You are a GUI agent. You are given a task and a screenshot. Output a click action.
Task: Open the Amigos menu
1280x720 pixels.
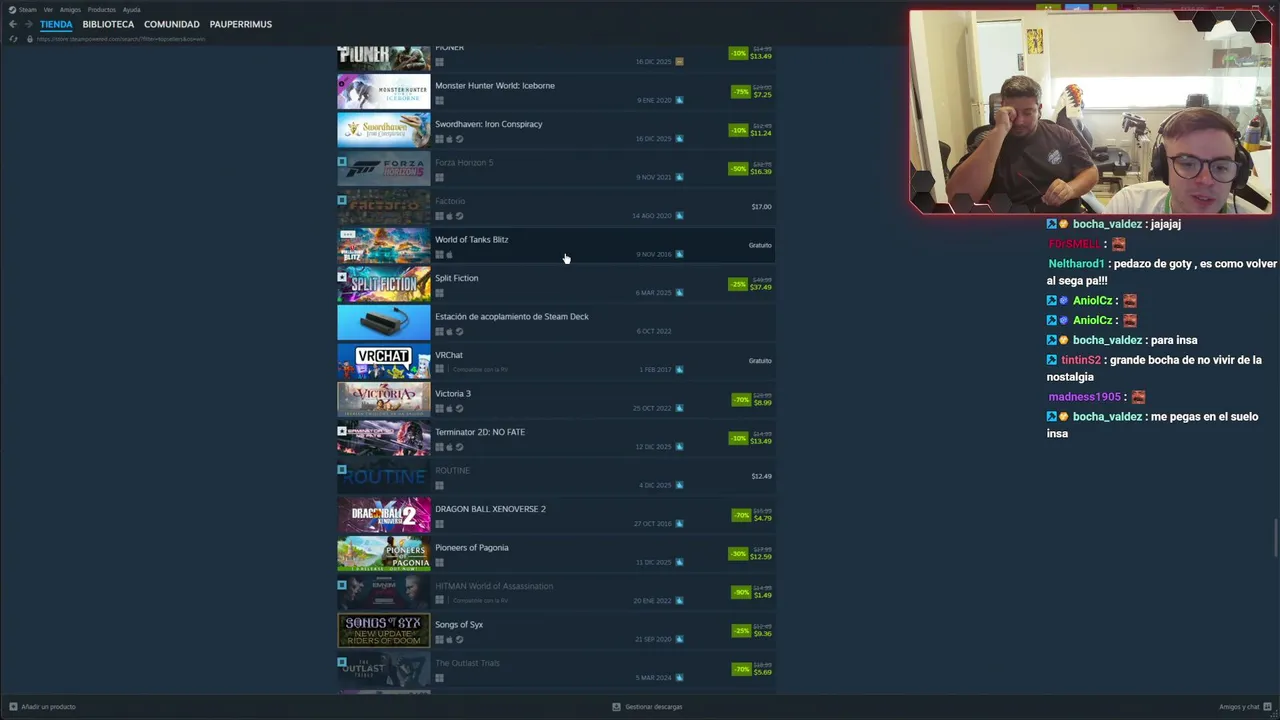click(70, 9)
